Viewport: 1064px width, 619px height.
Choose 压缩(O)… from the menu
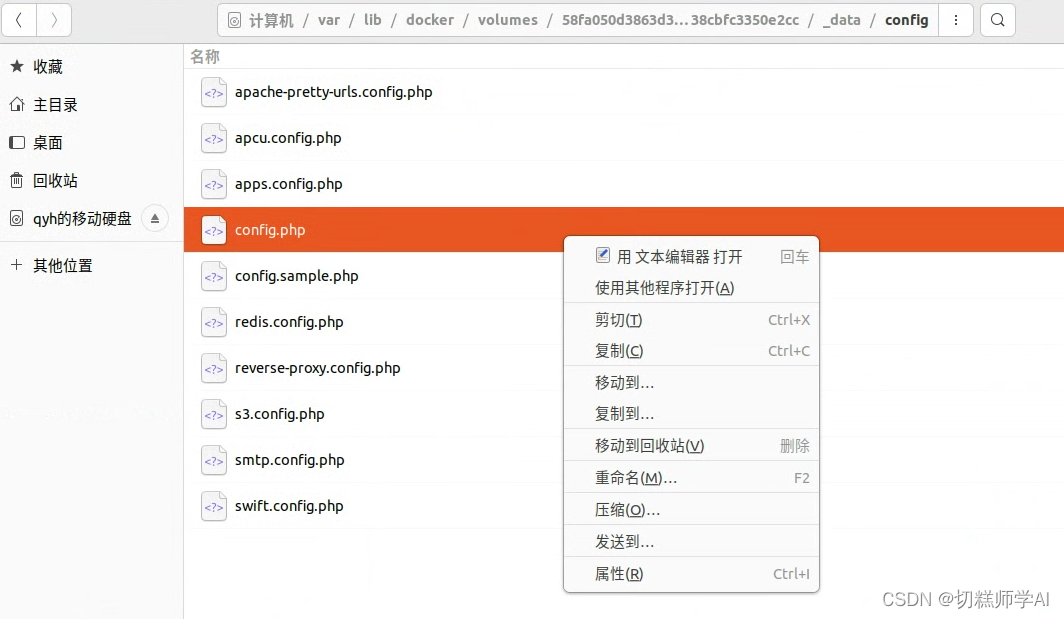[x=691, y=510]
